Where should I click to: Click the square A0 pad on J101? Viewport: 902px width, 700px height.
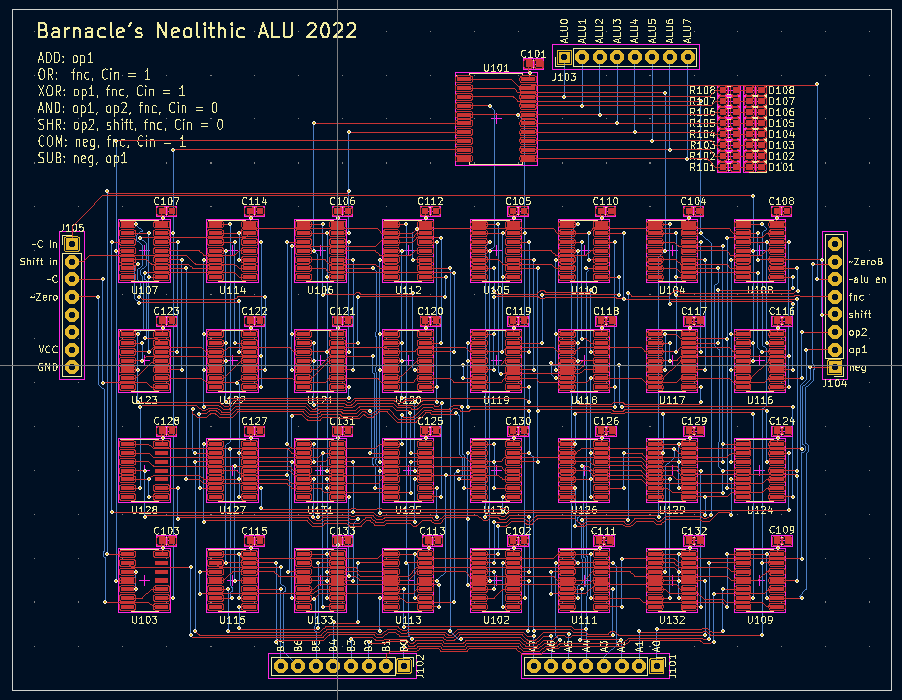click(x=657, y=666)
